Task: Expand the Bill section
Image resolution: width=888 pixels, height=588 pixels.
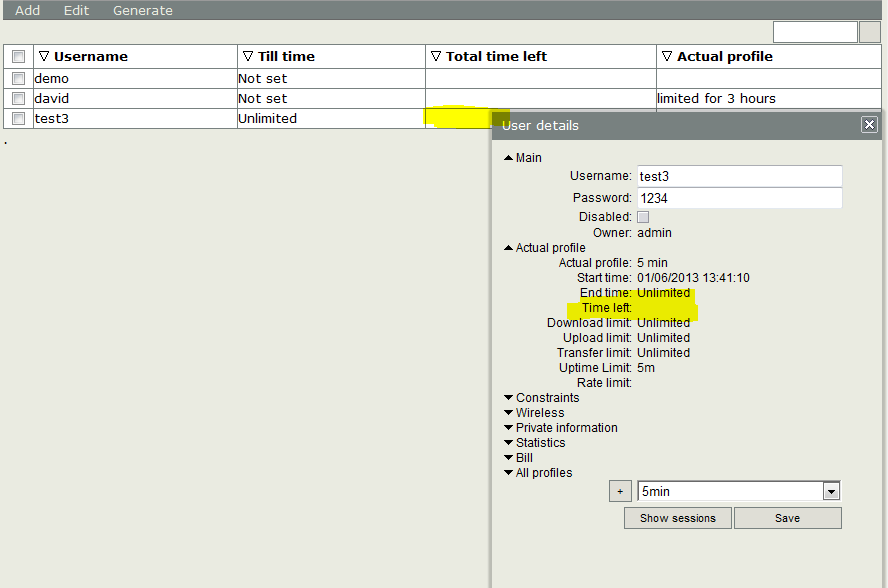Action: (x=518, y=458)
